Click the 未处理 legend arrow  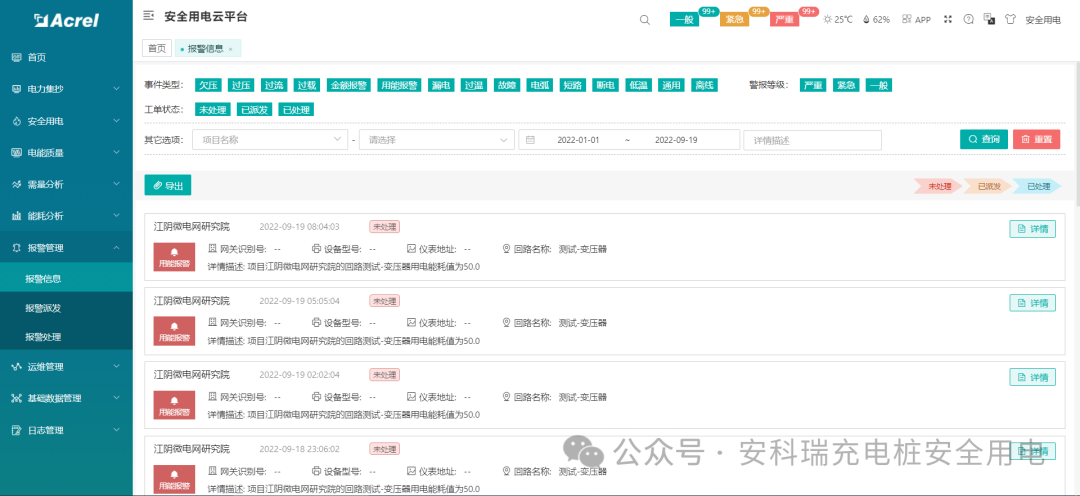click(938, 186)
